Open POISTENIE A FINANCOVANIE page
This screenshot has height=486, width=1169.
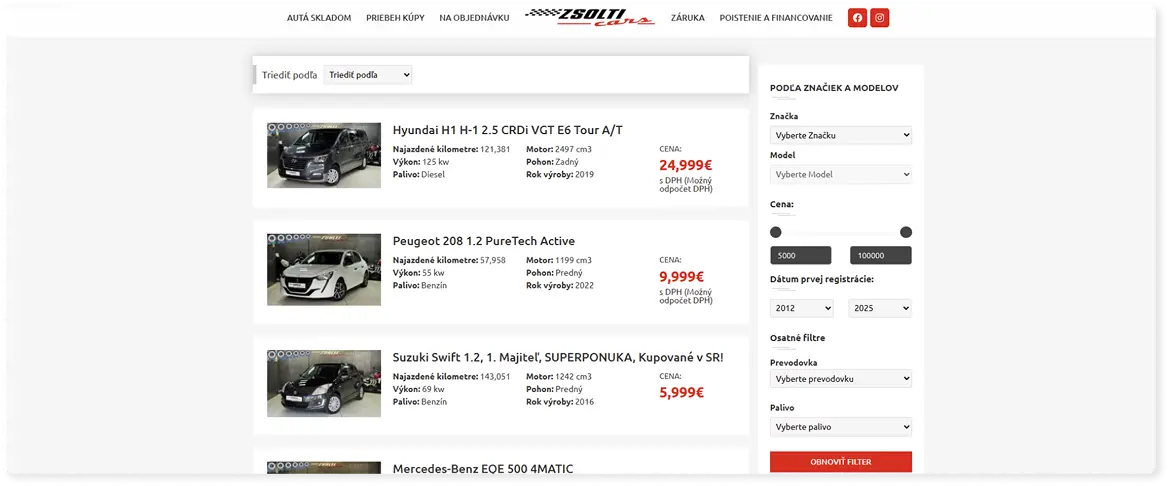[776, 18]
